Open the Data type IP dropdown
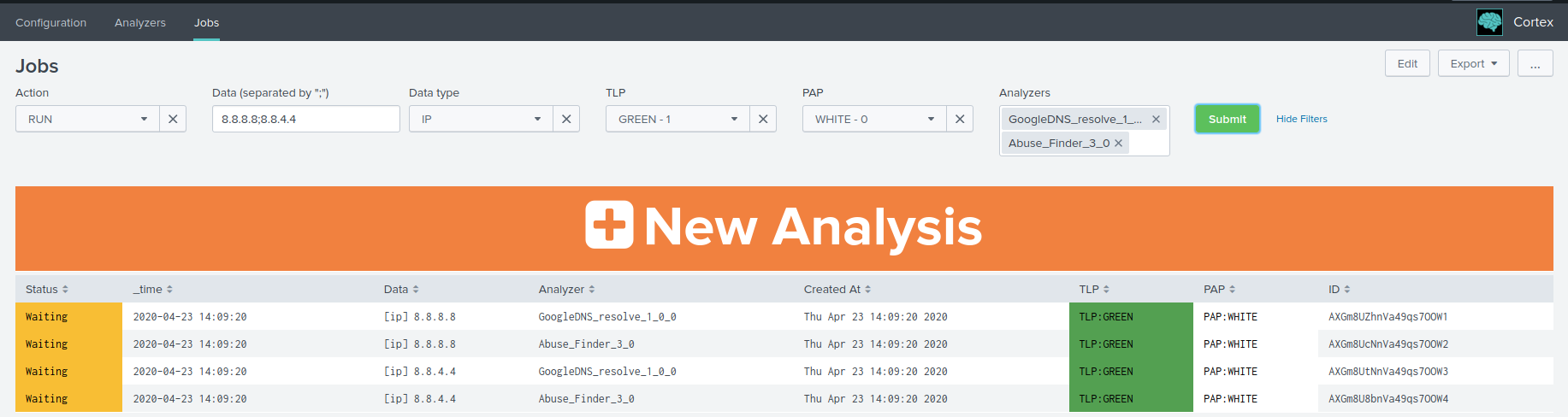The image size is (1568, 417). [x=482, y=119]
